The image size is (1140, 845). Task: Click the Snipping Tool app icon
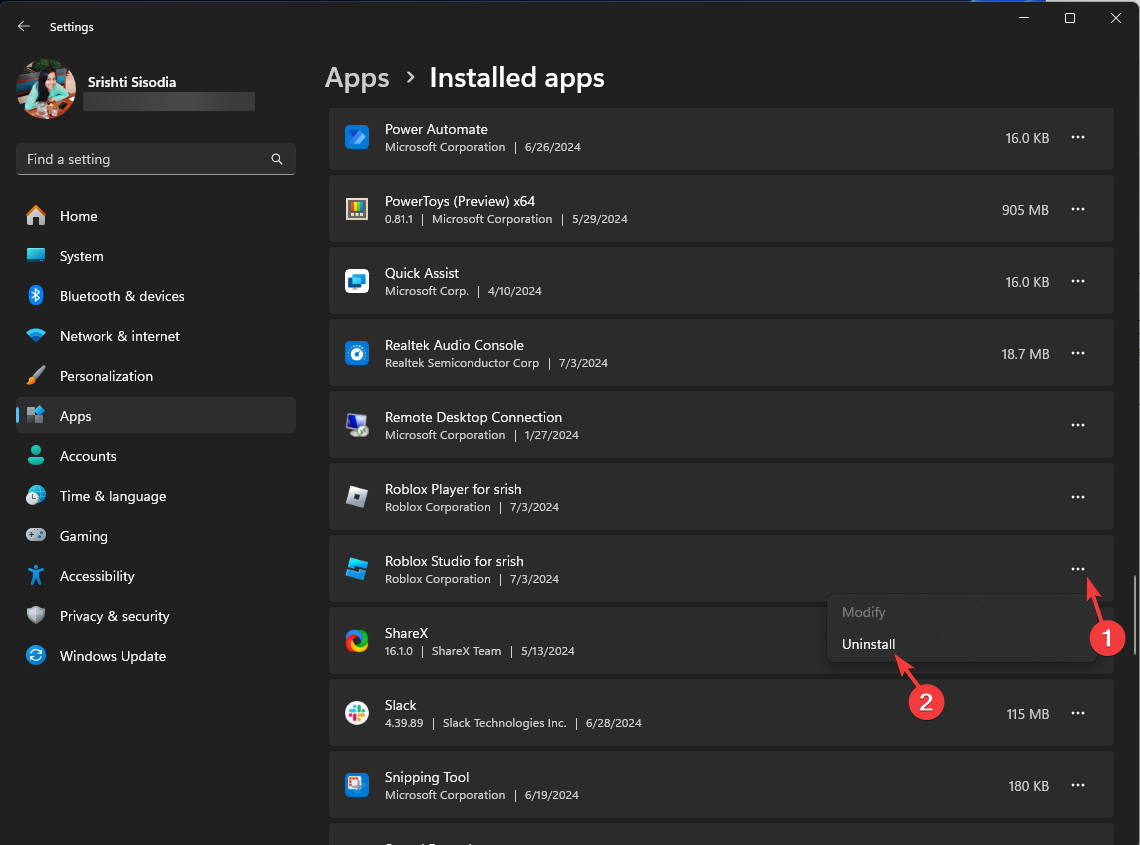(x=357, y=785)
